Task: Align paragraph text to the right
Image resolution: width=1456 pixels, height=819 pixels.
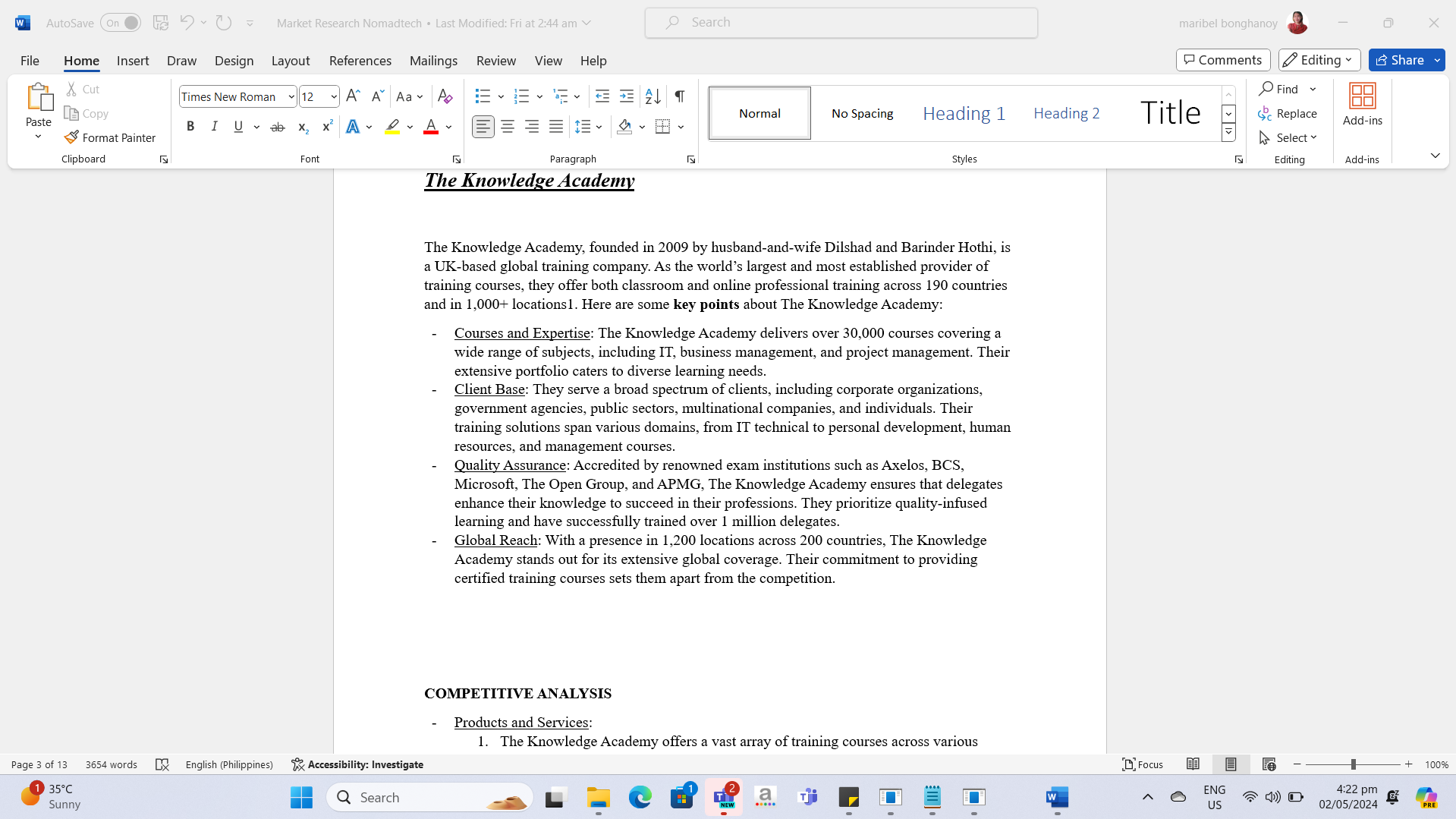Action: click(532, 127)
